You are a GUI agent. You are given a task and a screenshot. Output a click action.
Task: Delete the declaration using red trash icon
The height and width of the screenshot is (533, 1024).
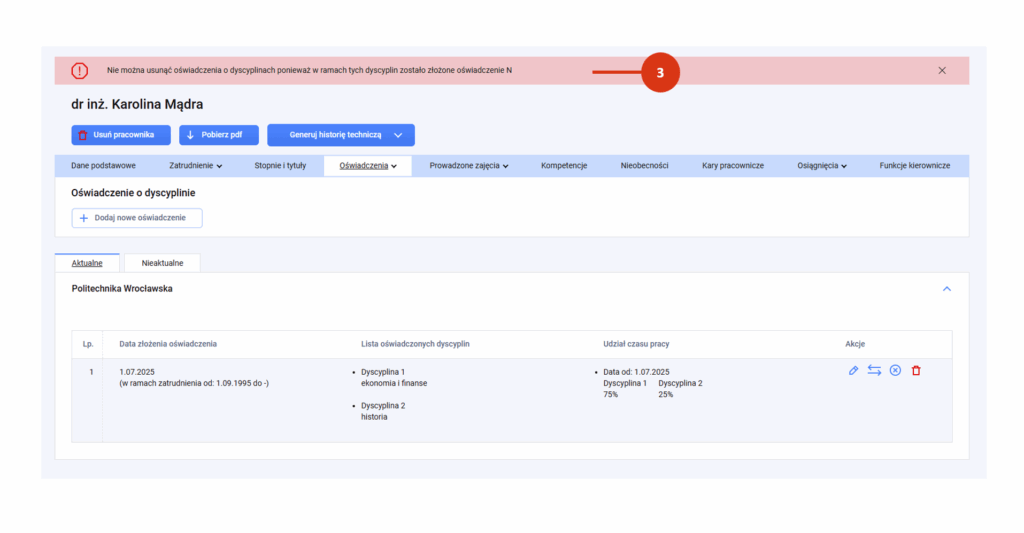coord(916,370)
